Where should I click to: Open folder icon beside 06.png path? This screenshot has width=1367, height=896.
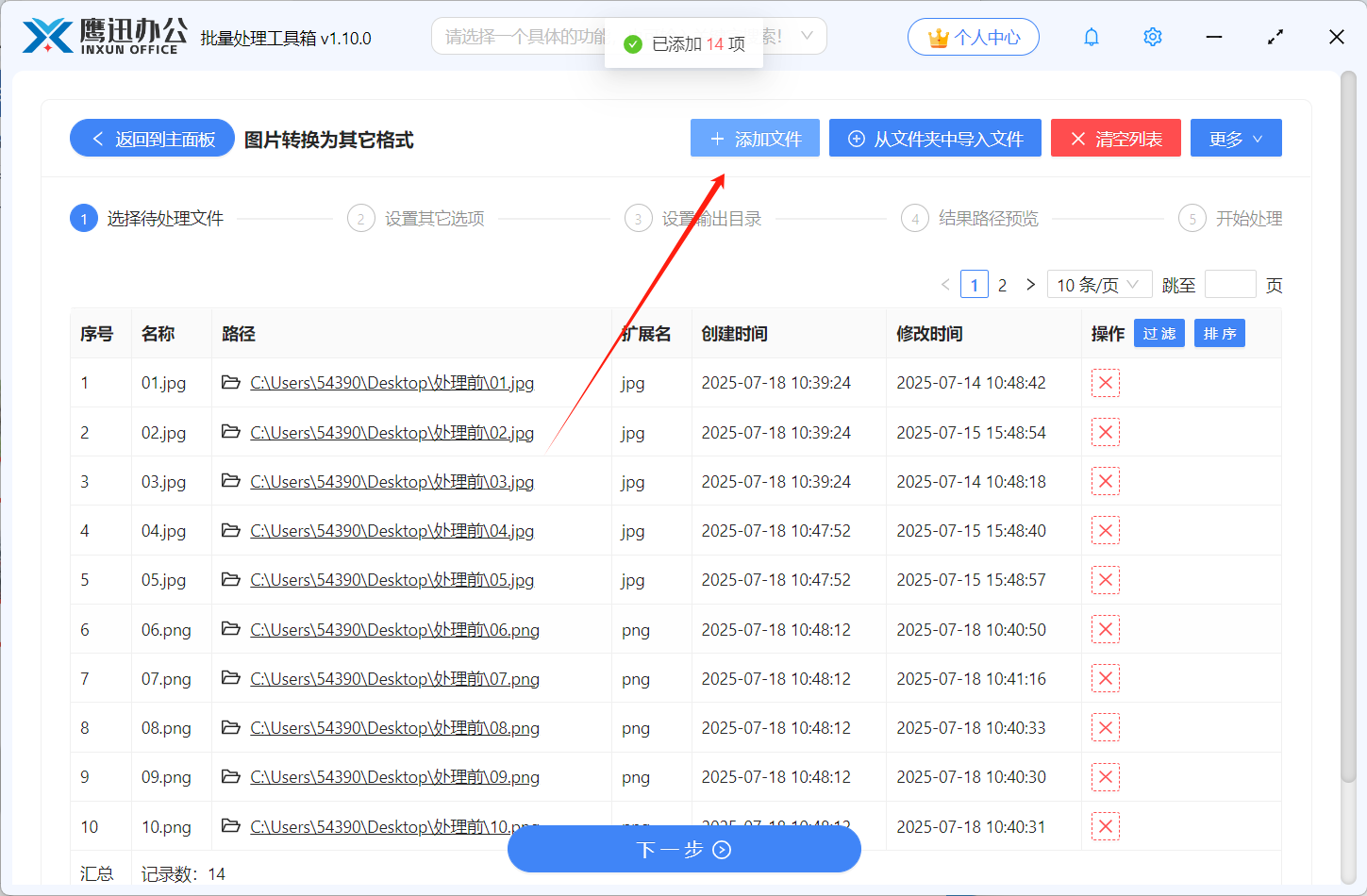tap(230, 628)
